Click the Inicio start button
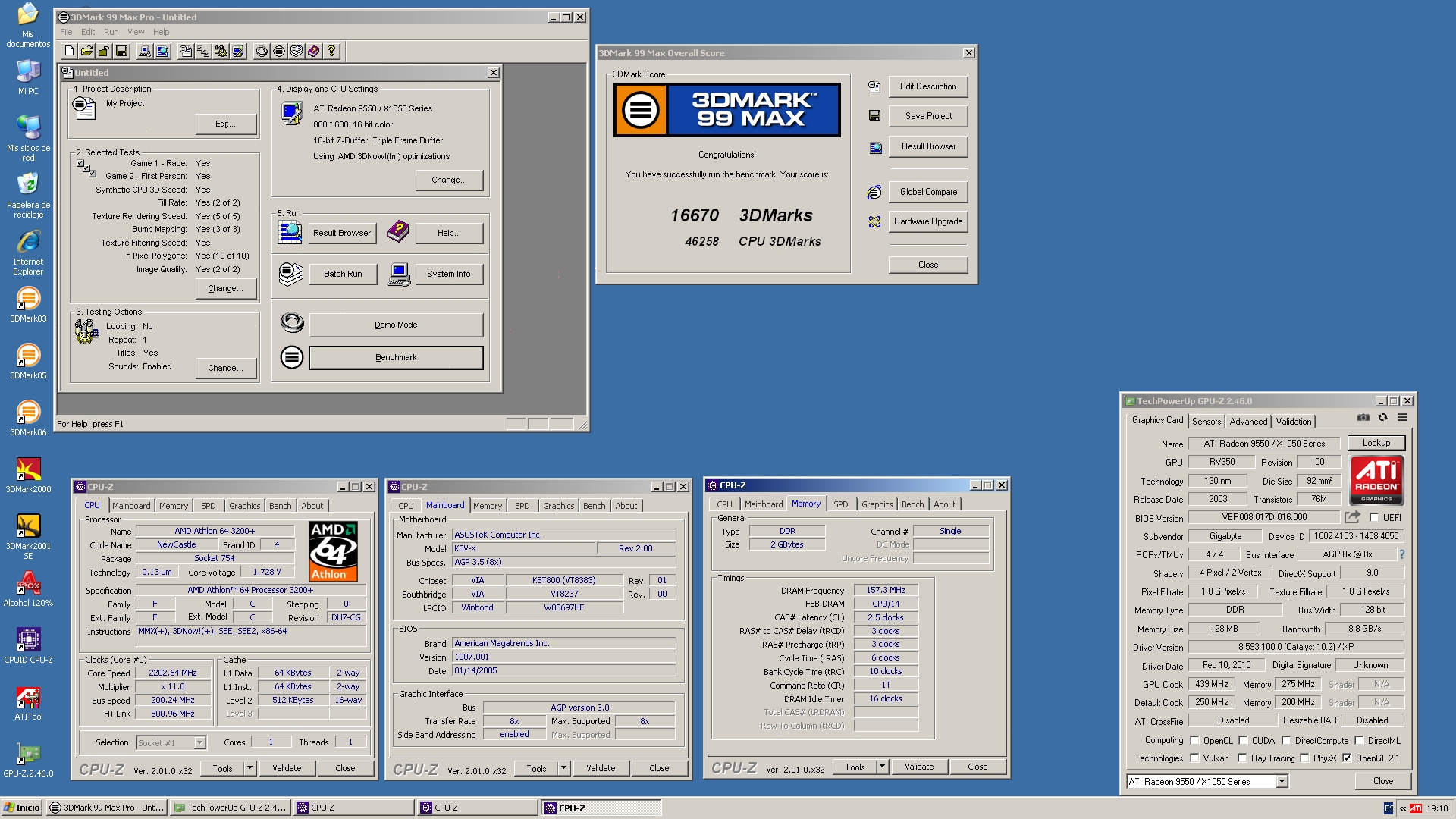The height and width of the screenshot is (819, 1456). pos(21,808)
